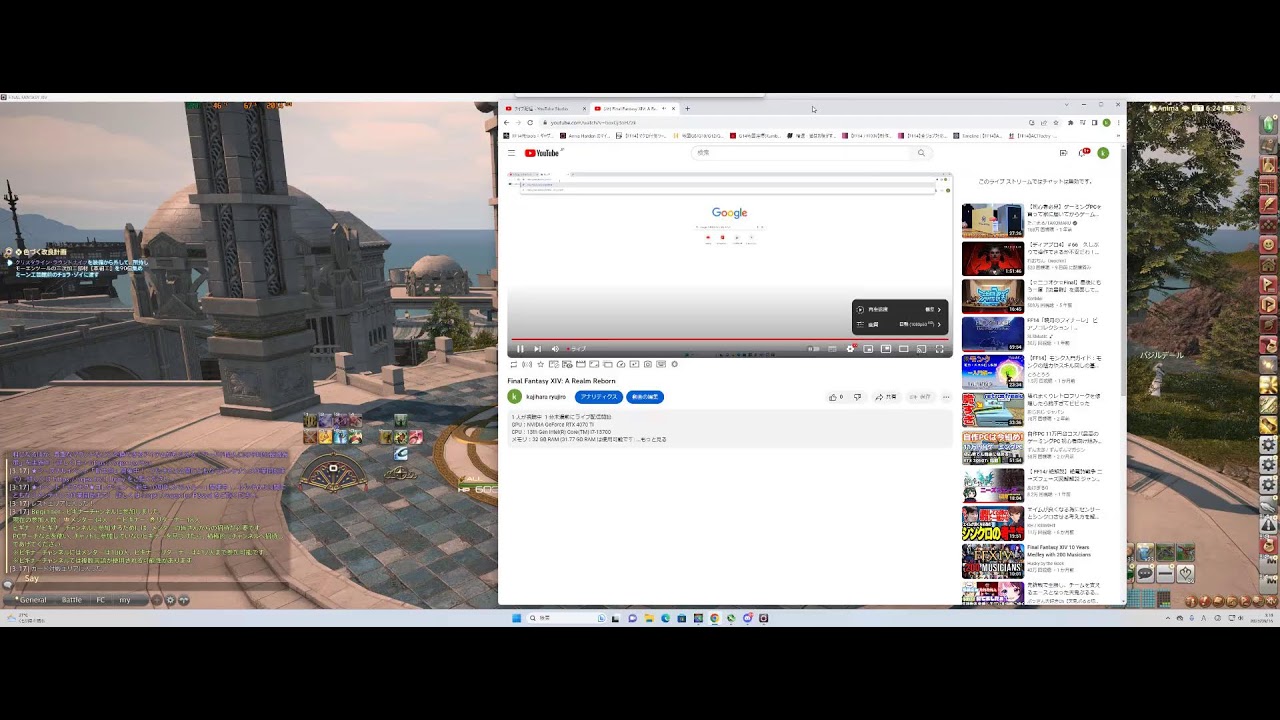Go back in Chrome navigation

click(x=506, y=123)
